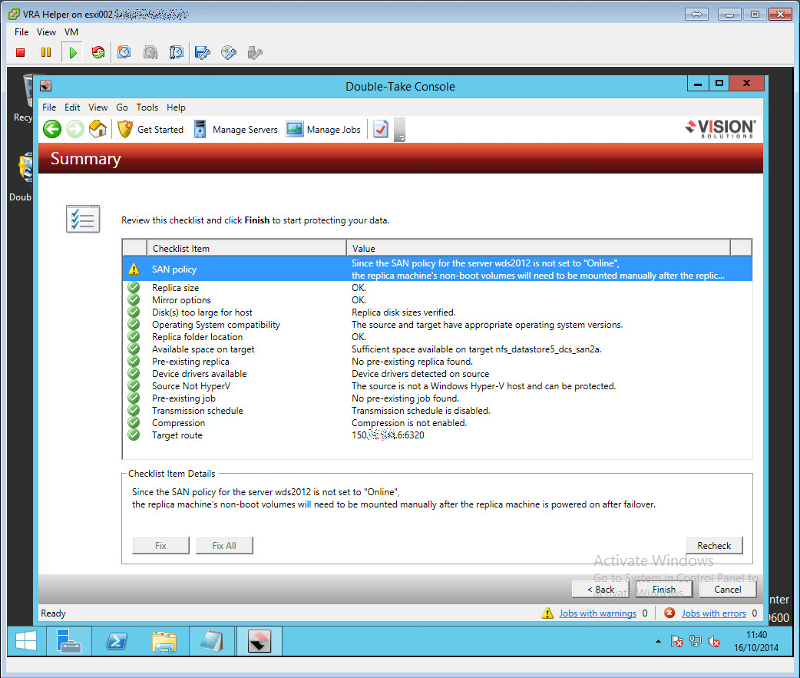Open the VM menu
The image size is (800, 678).
click(x=71, y=32)
